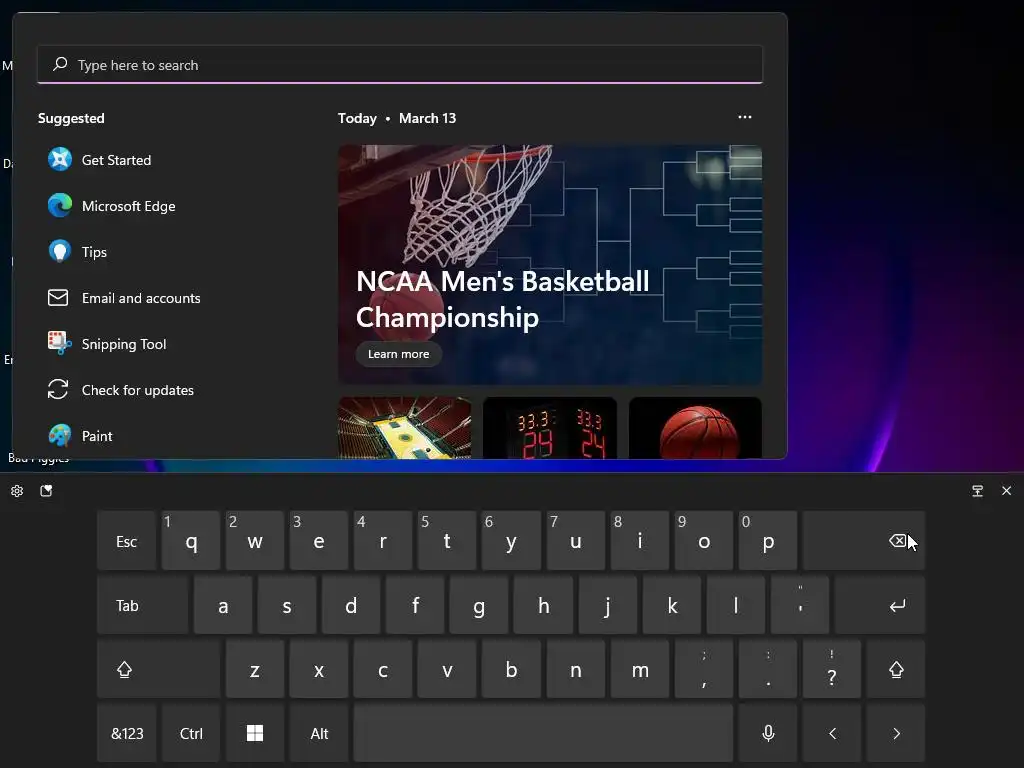1024x768 pixels.
Task: Select Check for updates
Action: [x=121, y=390]
